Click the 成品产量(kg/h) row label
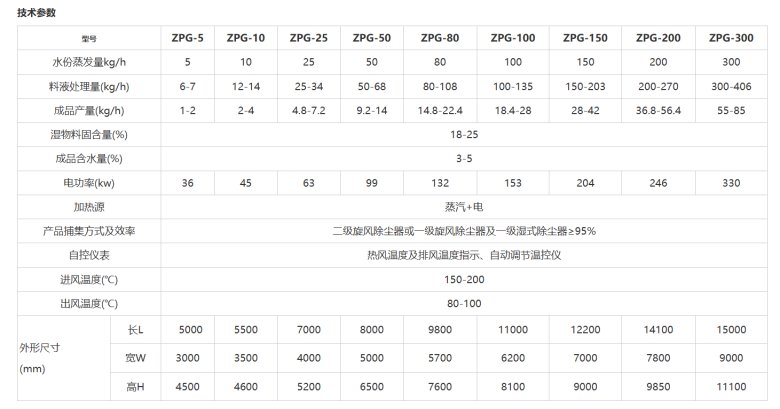The image size is (780, 409). coord(89,110)
